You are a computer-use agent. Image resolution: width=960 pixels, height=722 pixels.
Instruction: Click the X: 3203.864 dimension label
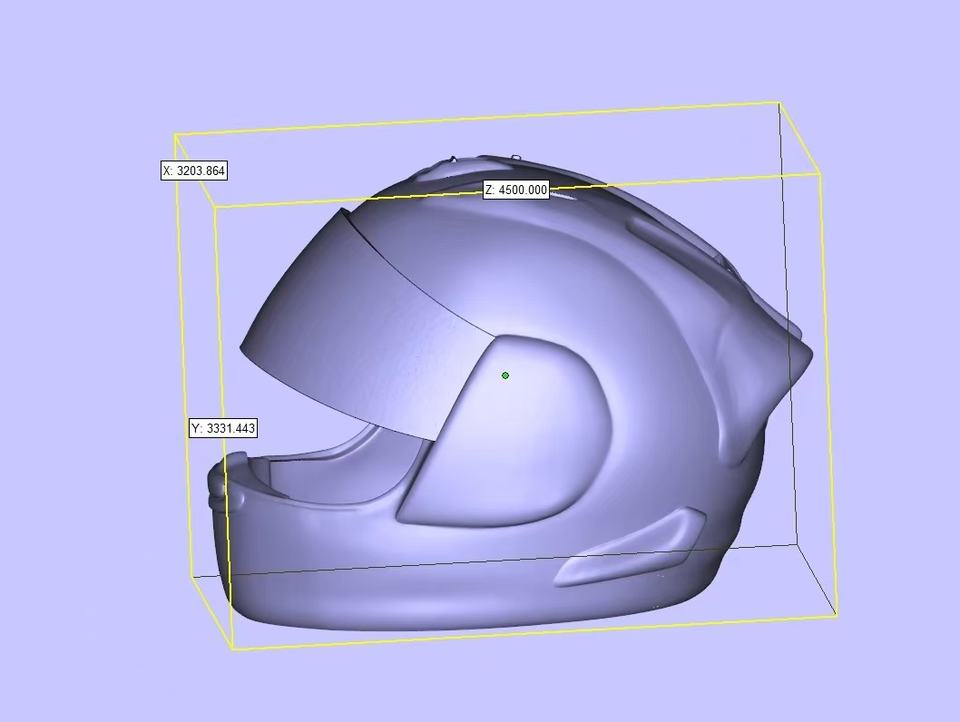[x=194, y=171]
